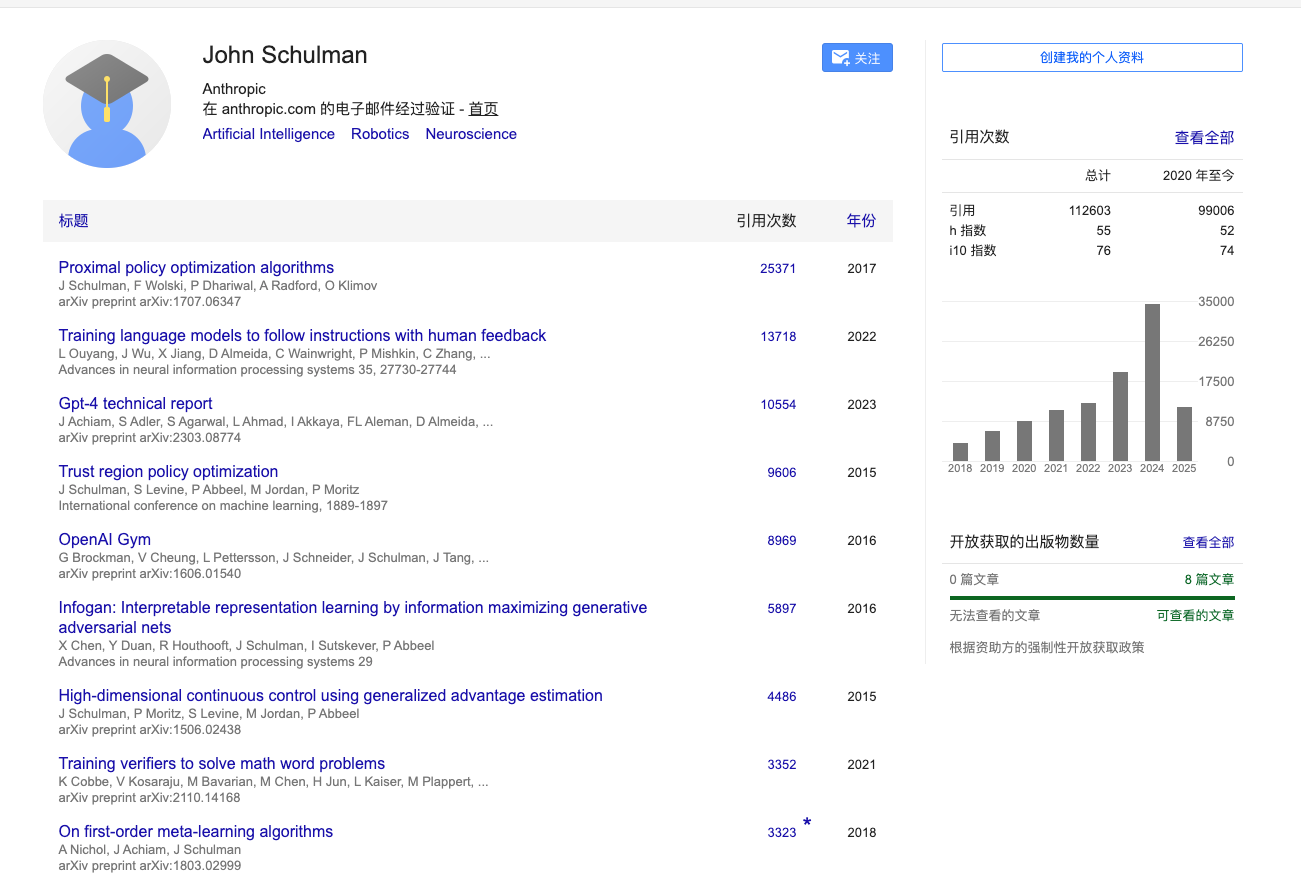Click the since-2020 citations value 99006
The width and height of the screenshot is (1301, 884).
(x=1216, y=211)
